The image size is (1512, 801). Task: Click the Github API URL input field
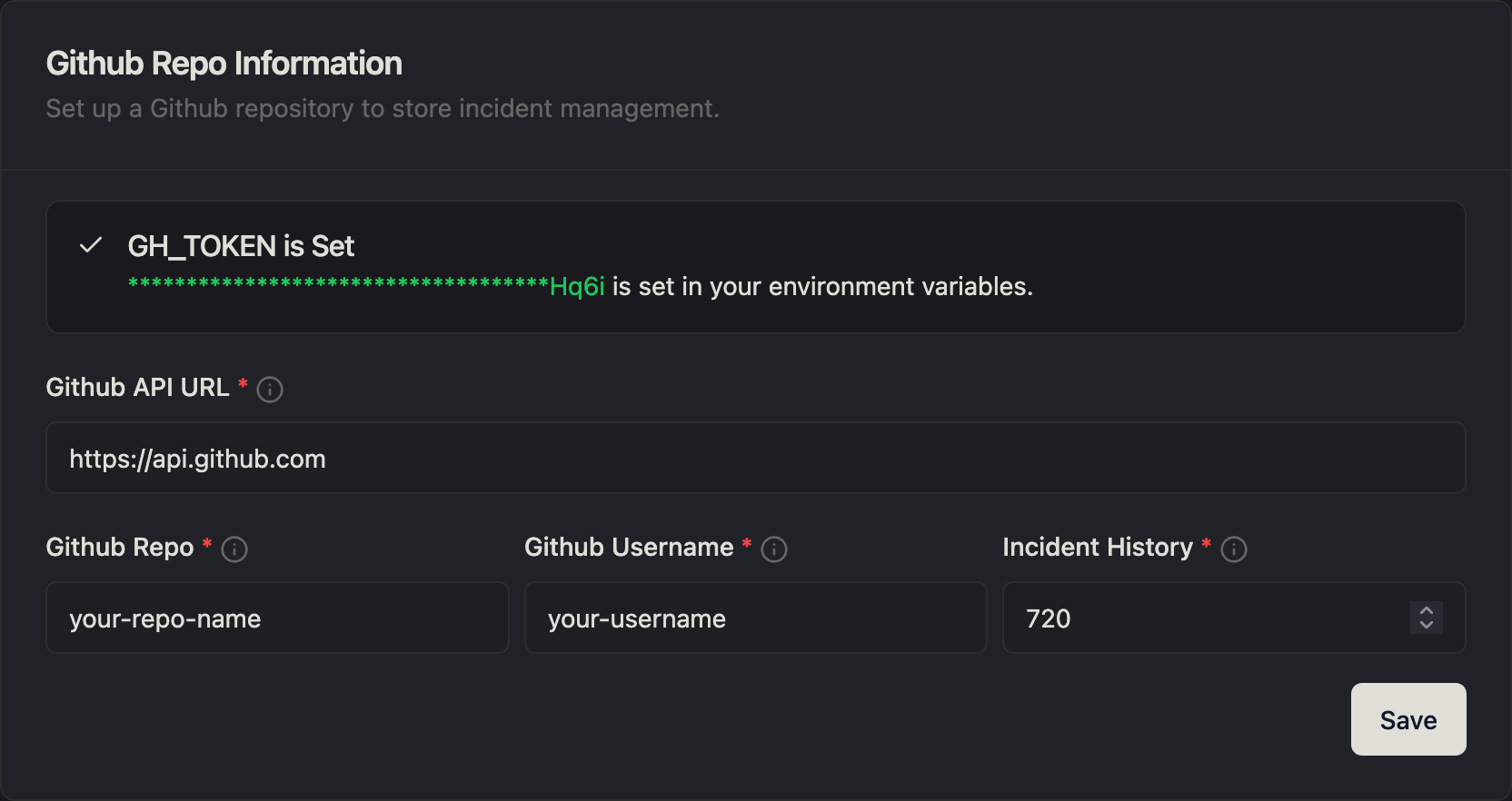tap(756, 459)
